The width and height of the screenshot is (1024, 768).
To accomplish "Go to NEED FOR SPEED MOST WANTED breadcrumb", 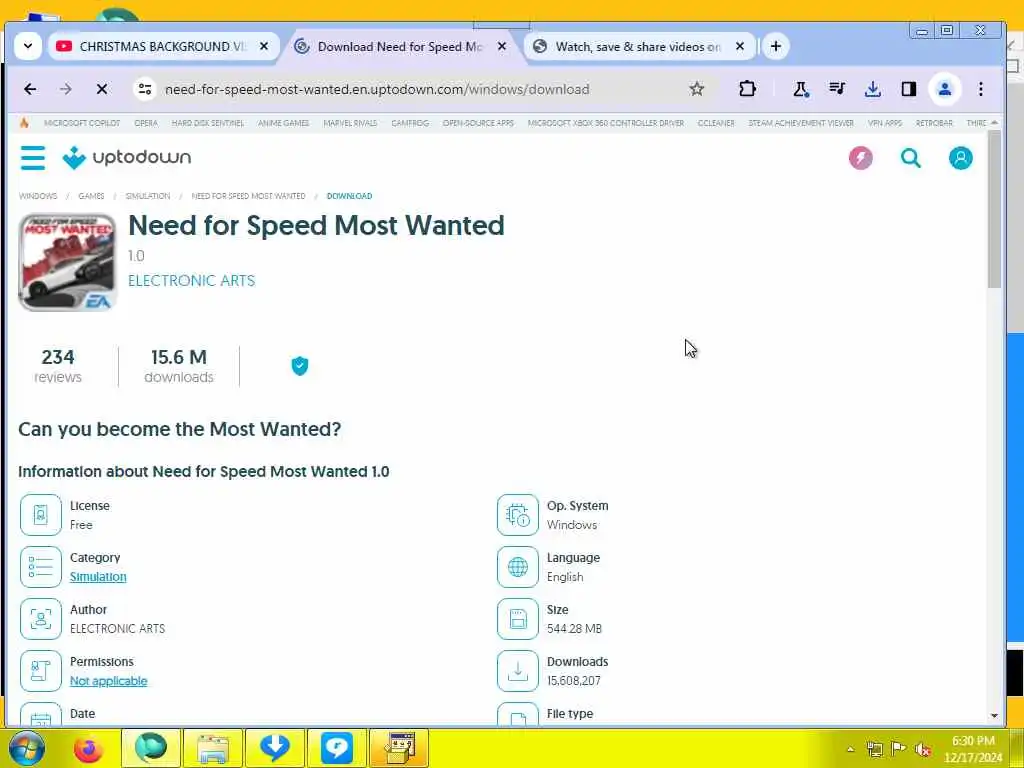I will click(x=248, y=196).
